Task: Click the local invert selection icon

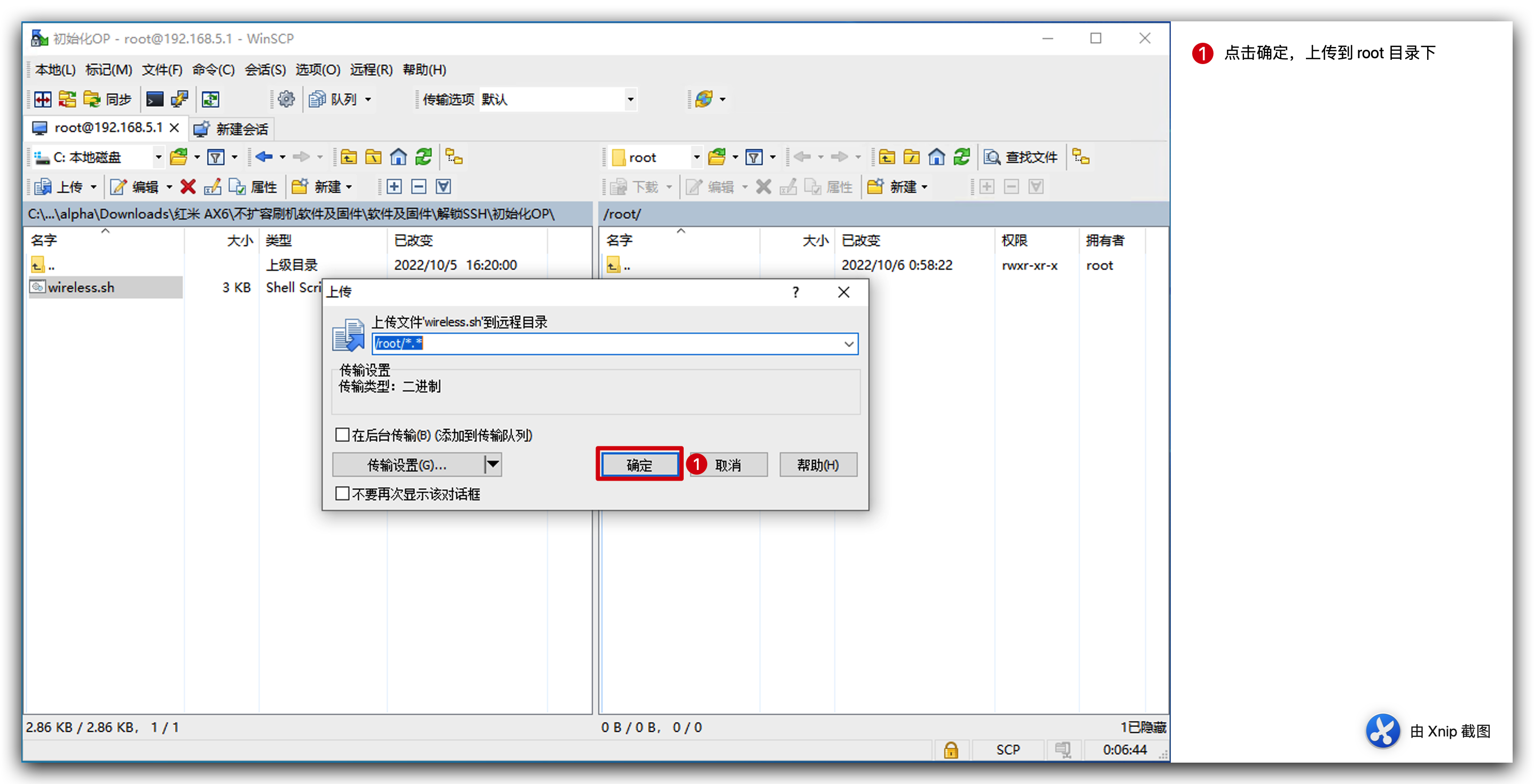Action: (444, 187)
